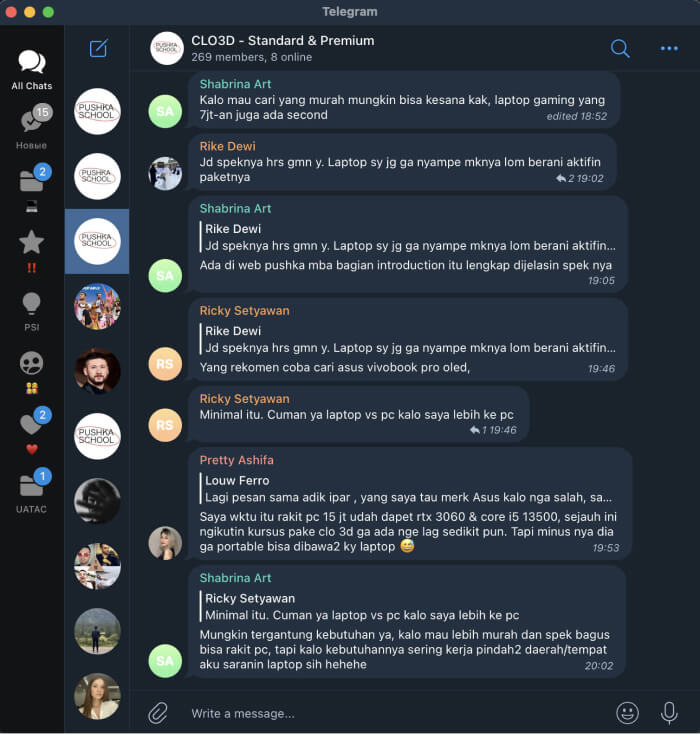Open the UATAC folder

31,492
